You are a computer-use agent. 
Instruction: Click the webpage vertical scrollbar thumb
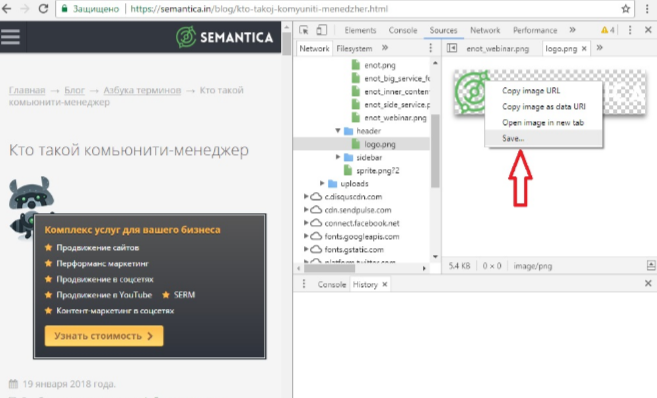tap(286, 44)
